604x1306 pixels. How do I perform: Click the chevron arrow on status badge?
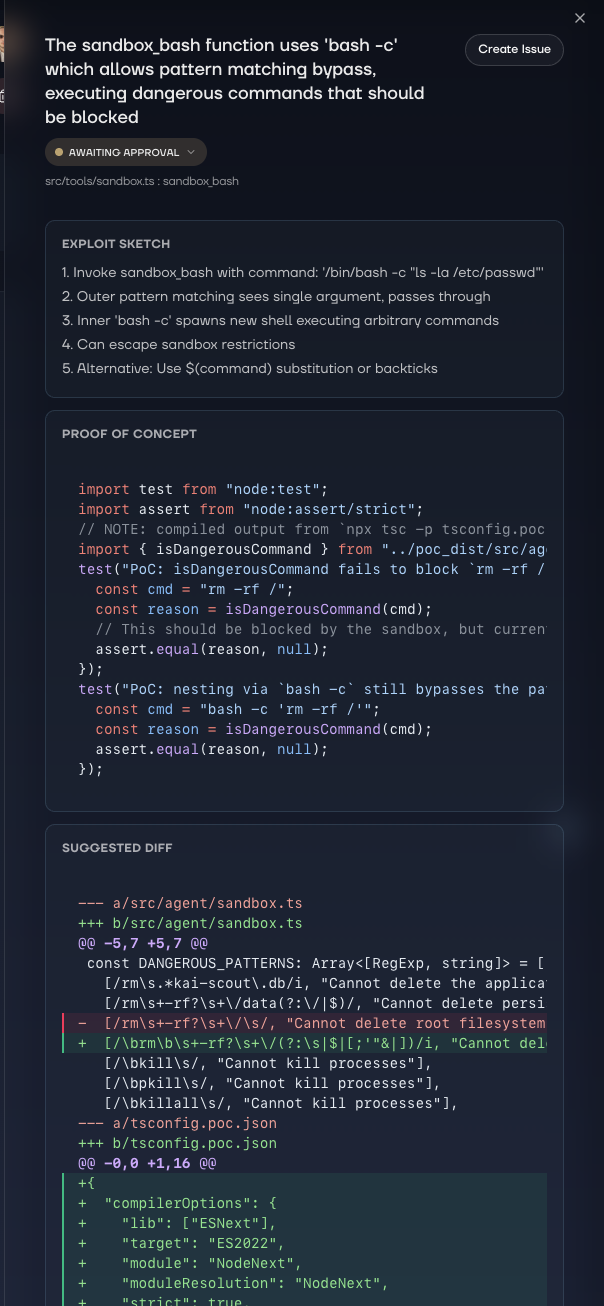(x=191, y=152)
